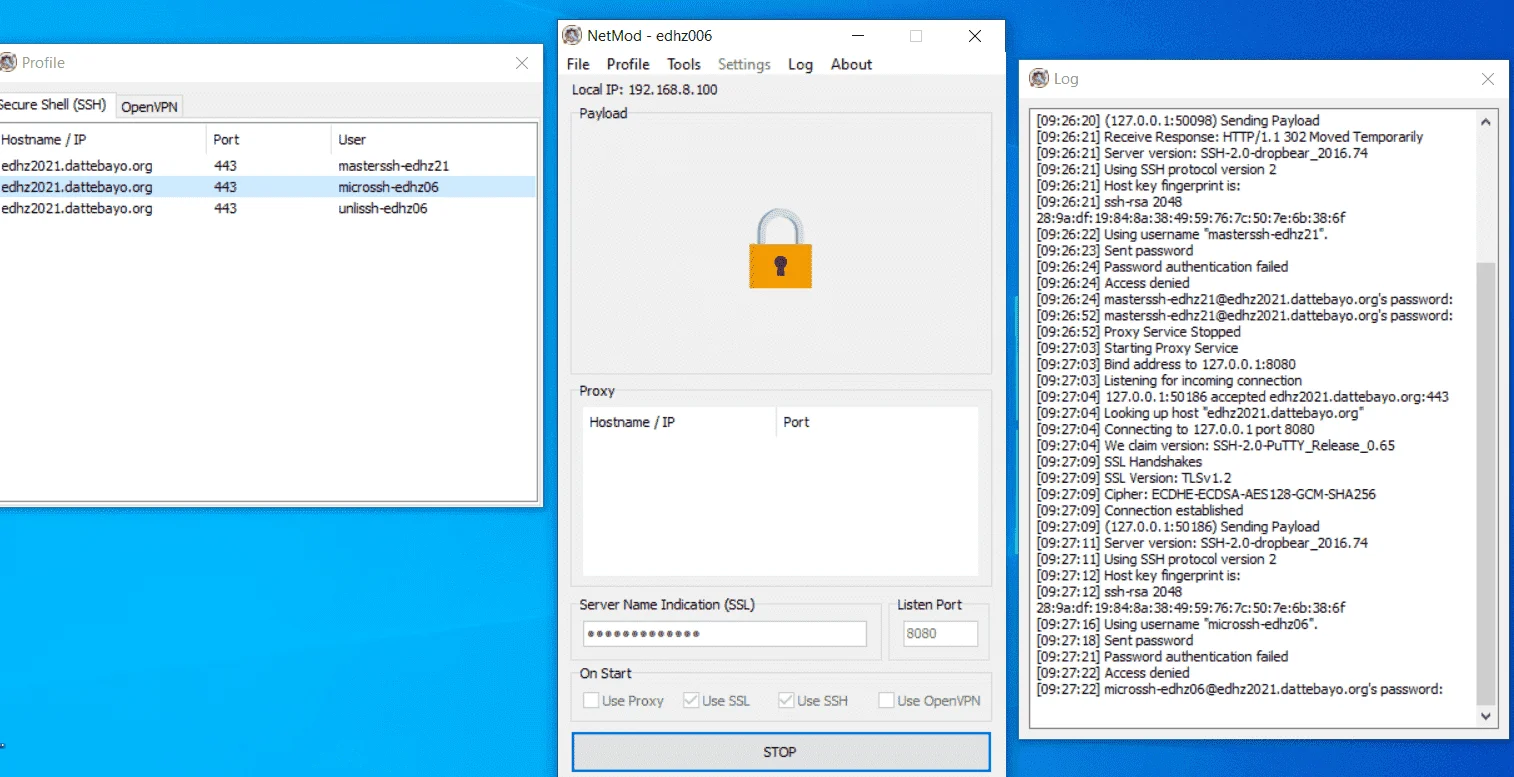Image resolution: width=1514 pixels, height=777 pixels.
Task: Select profile row with user unlissh-edhz06
Action: point(268,208)
